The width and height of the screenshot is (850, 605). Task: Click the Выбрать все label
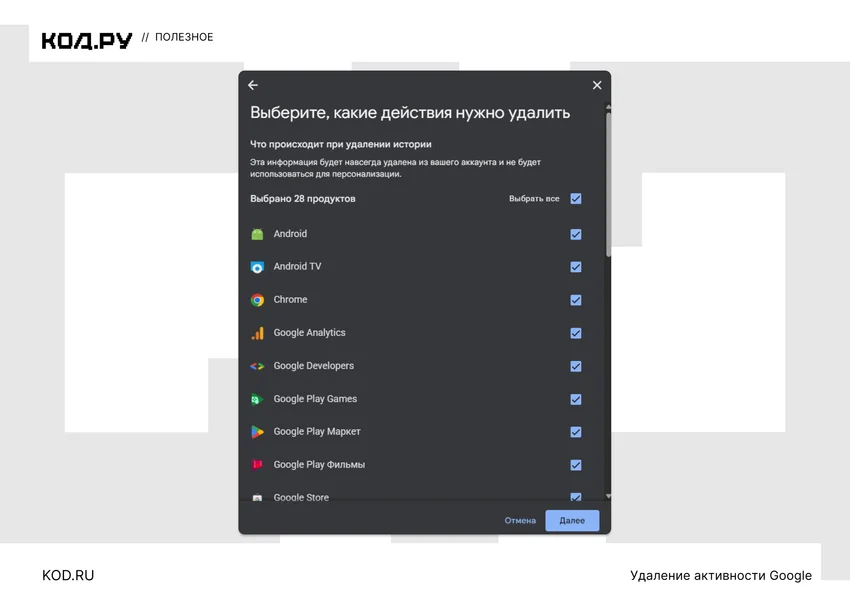point(534,198)
